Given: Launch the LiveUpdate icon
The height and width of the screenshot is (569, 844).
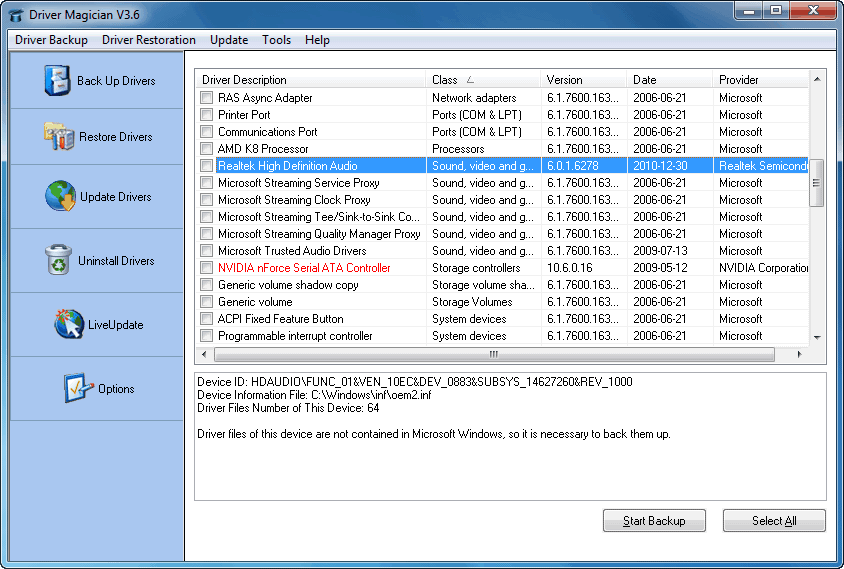Looking at the screenshot, I should (x=69, y=325).
